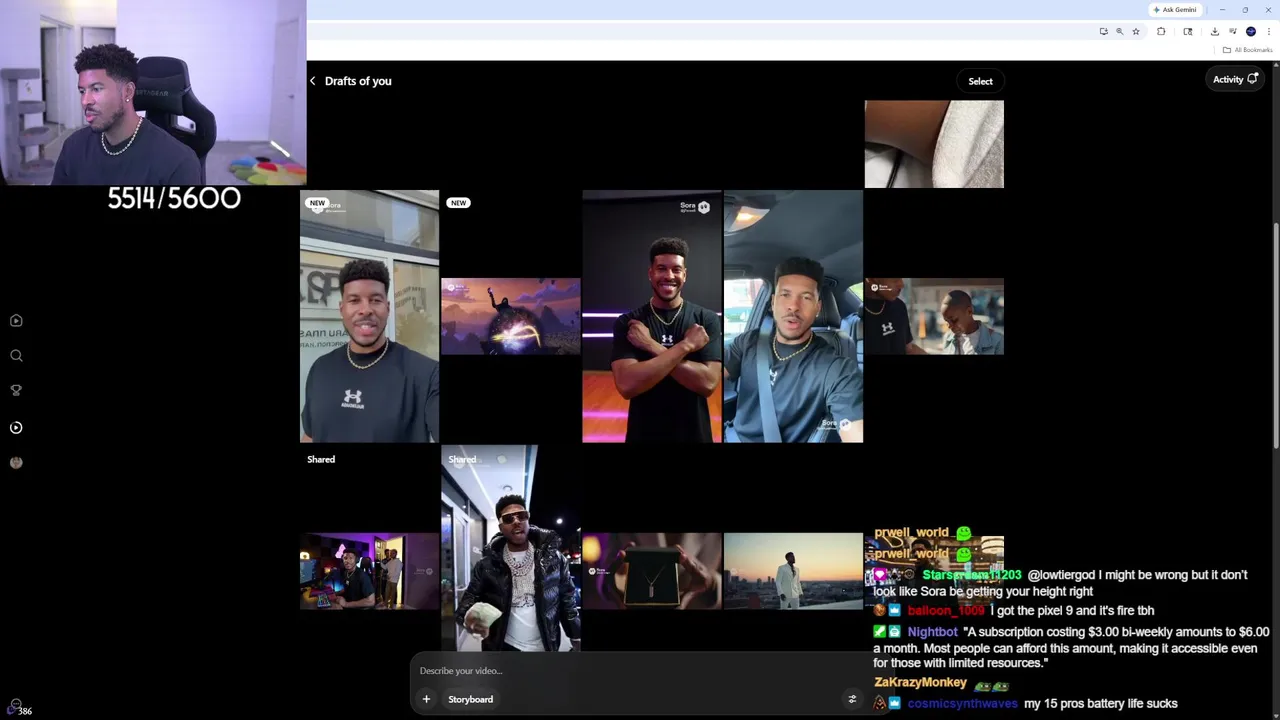Open the profile avatar in the sidebar
The width and height of the screenshot is (1280, 720).
click(16, 463)
